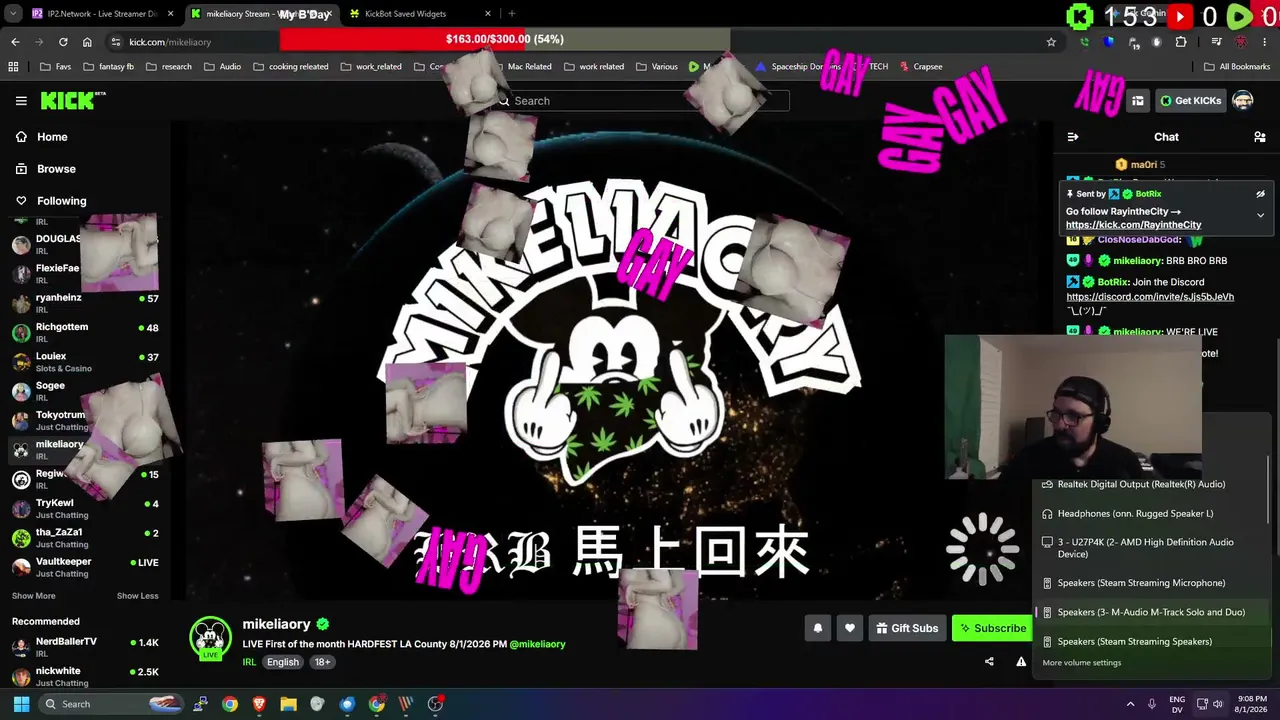
Task: Click the Gift Subs button
Action: click(907, 628)
